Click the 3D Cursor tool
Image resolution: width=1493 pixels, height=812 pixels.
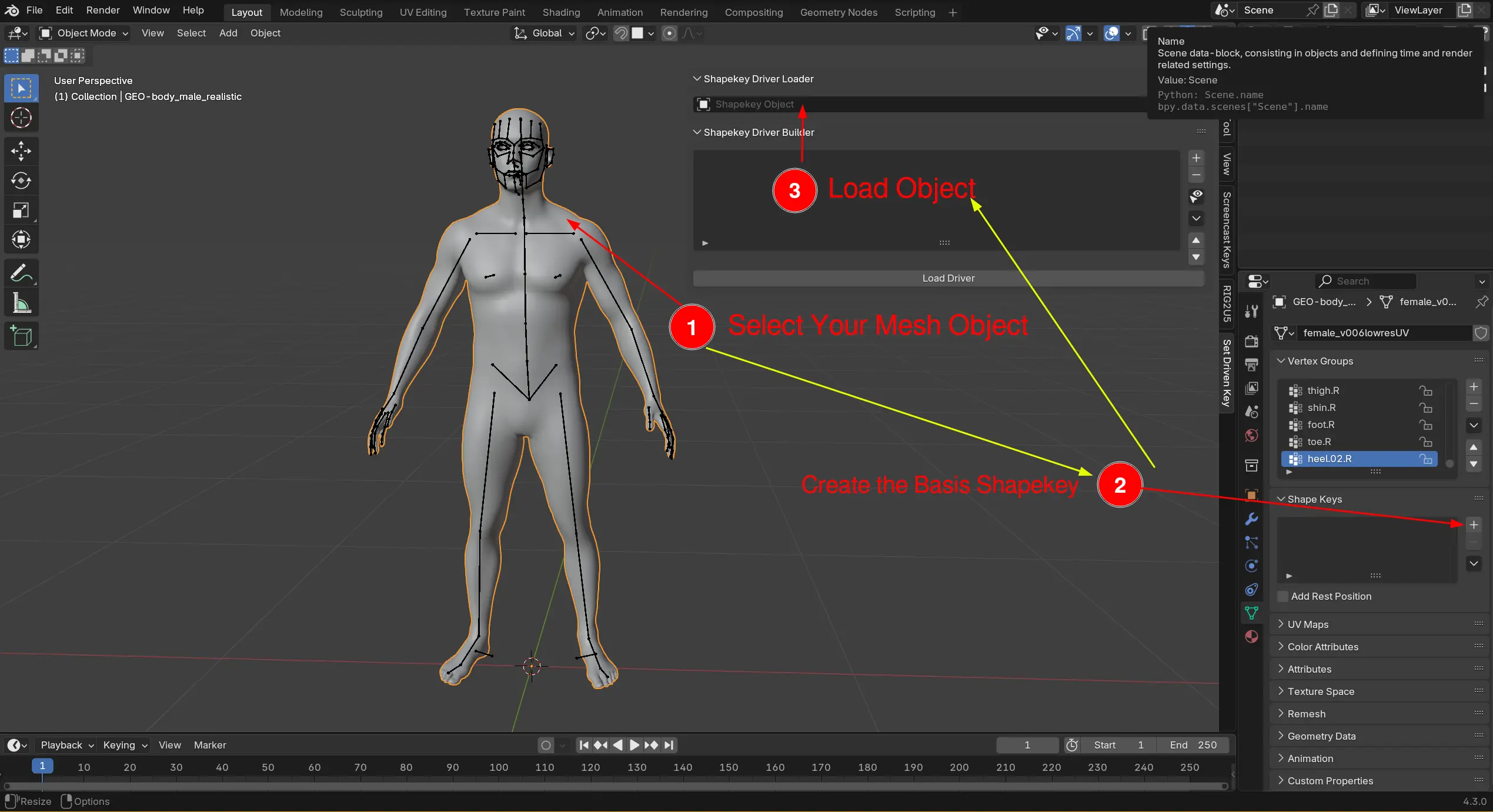[x=21, y=118]
